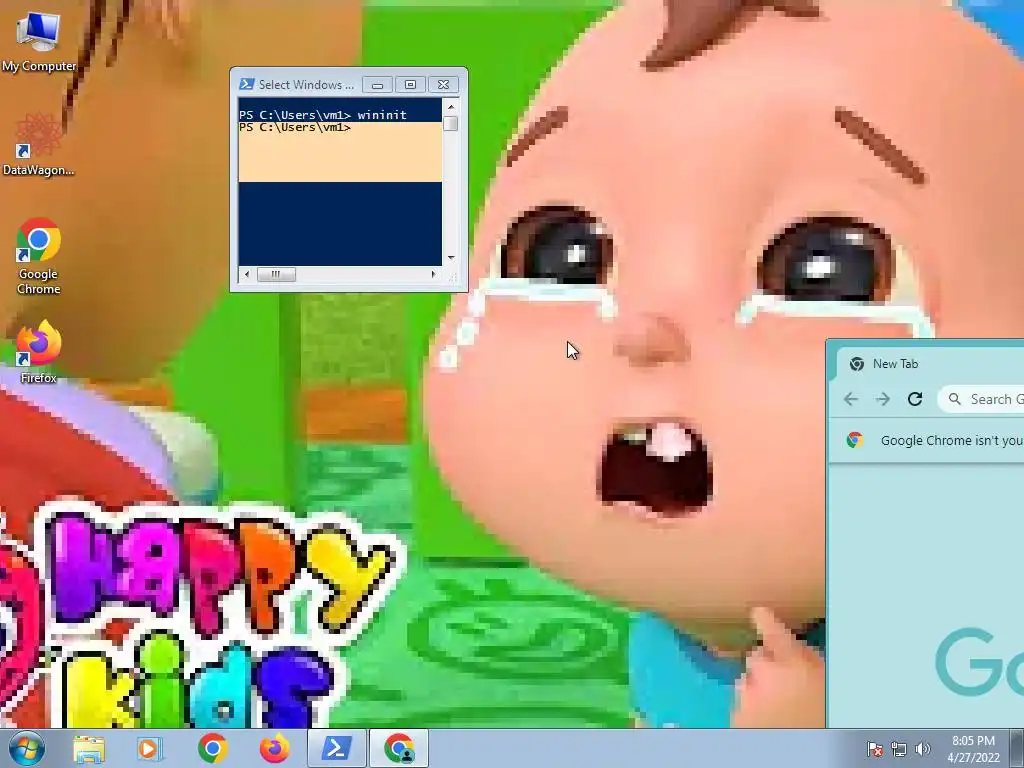1024x768 pixels.
Task: Maximize the Select Windows PowerShell window
Action: (x=410, y=84)
